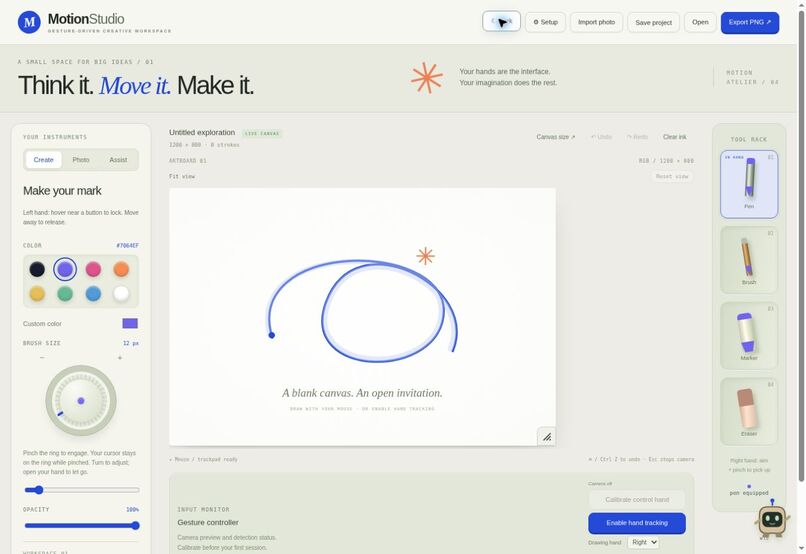The width and height of the screenshot is (806, 554).
Task: Click the page vertical scrollbar
Action: pos(801,247)
